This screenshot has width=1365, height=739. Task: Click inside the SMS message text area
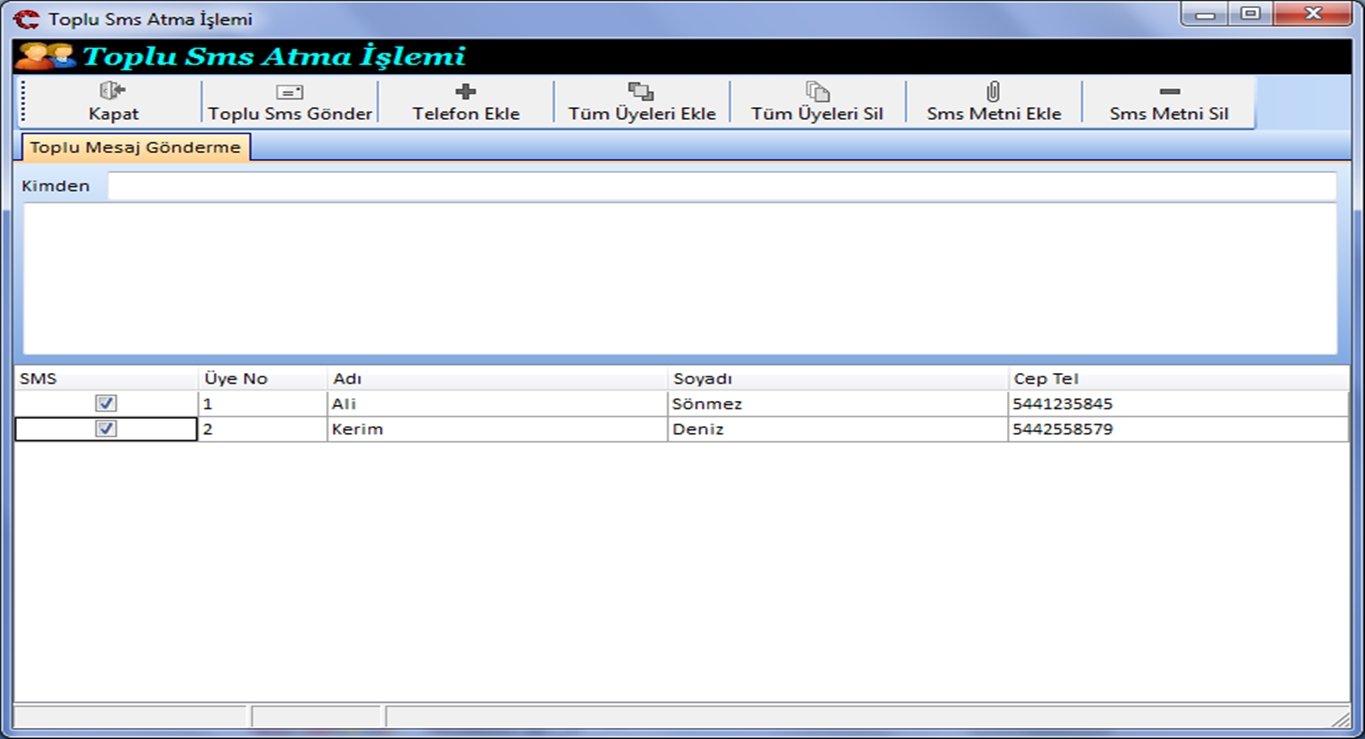click(x=680, y=279)
